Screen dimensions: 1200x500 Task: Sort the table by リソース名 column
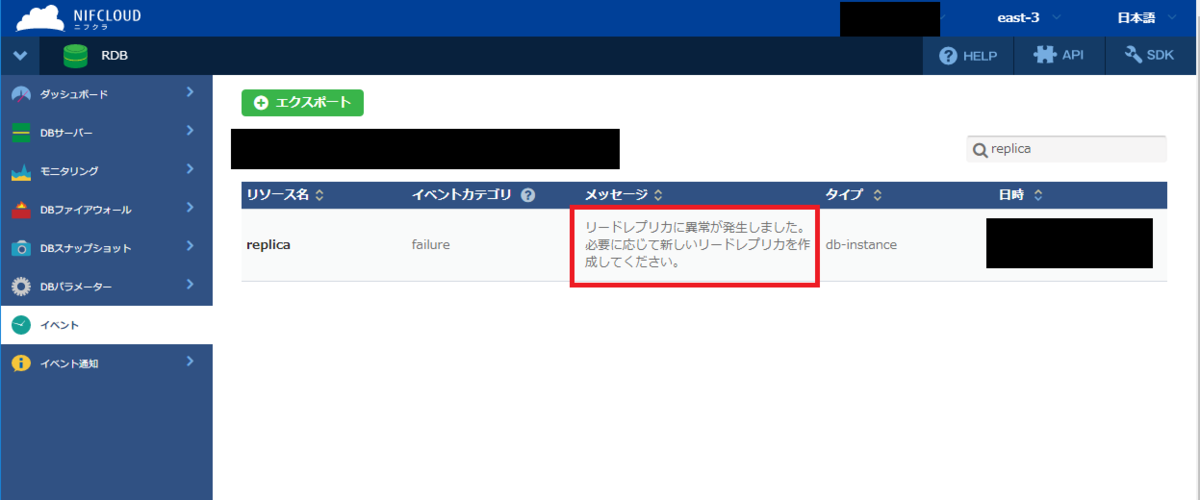coord(285,195)
